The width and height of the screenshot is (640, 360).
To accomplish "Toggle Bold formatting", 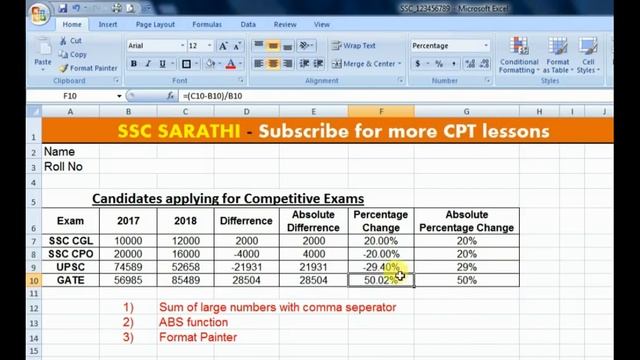I will click(x=133, y=64).
